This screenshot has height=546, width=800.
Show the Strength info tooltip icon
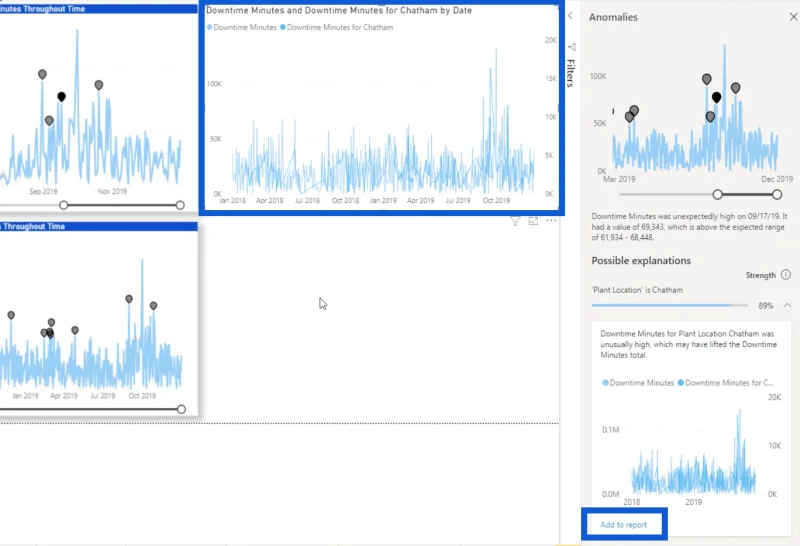(786, 275)
